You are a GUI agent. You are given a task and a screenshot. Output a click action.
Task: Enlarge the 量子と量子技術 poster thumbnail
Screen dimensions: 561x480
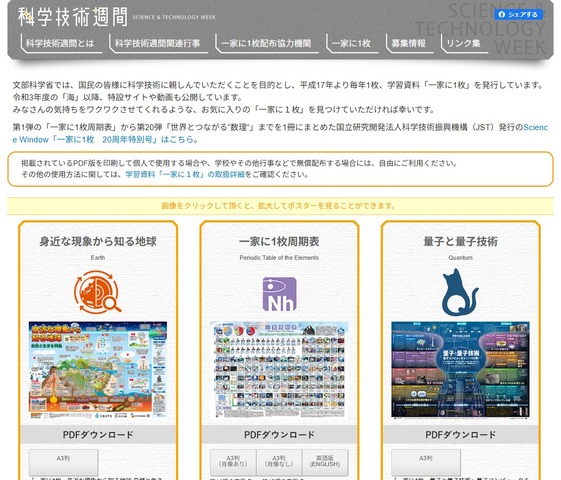(x=460, y=370)
